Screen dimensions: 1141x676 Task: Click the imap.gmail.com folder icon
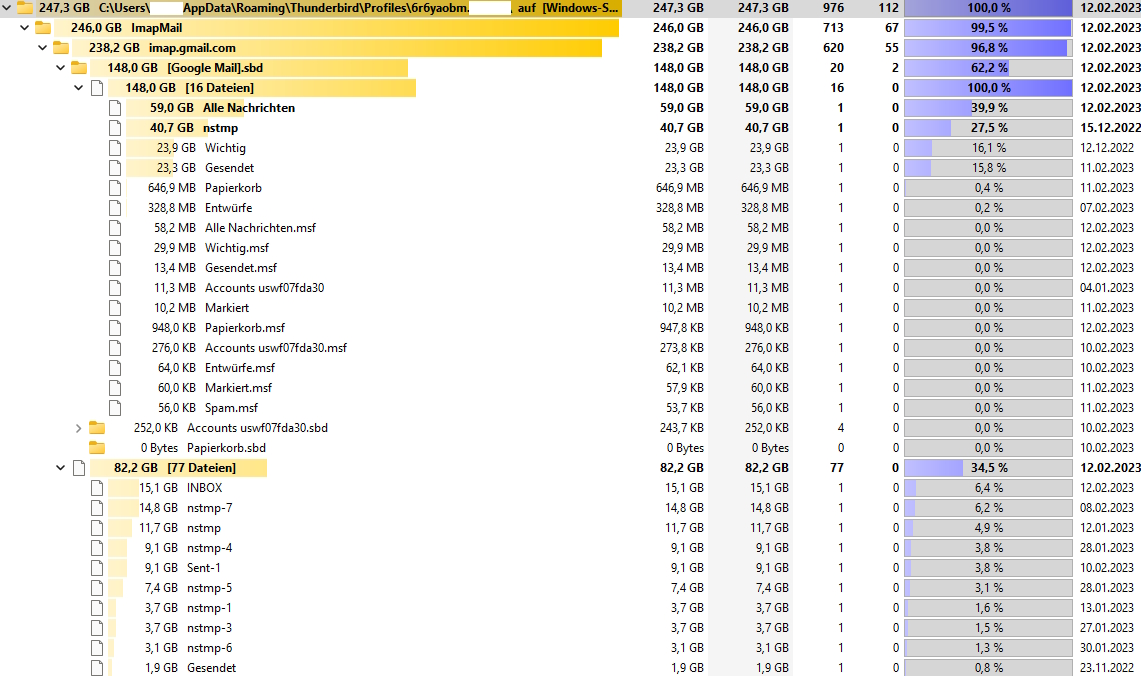pos(61,48)
